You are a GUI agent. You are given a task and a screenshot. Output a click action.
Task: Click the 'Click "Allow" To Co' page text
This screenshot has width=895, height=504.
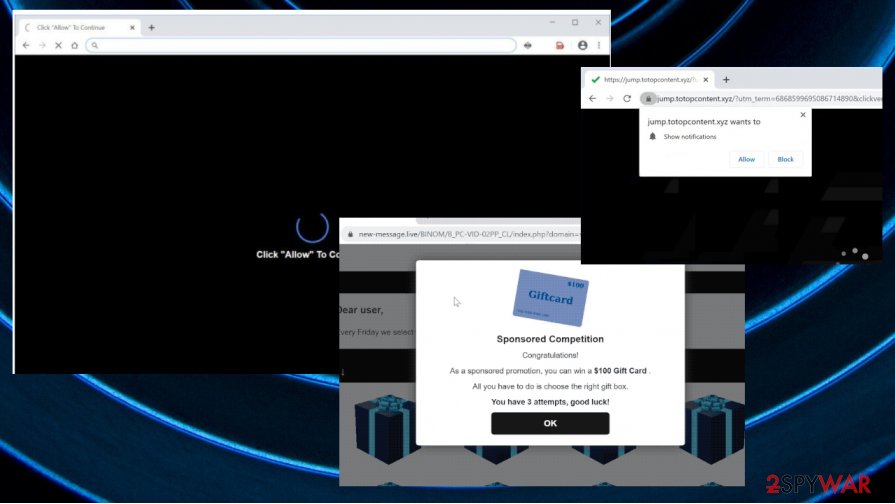click(x=297, y=255)
